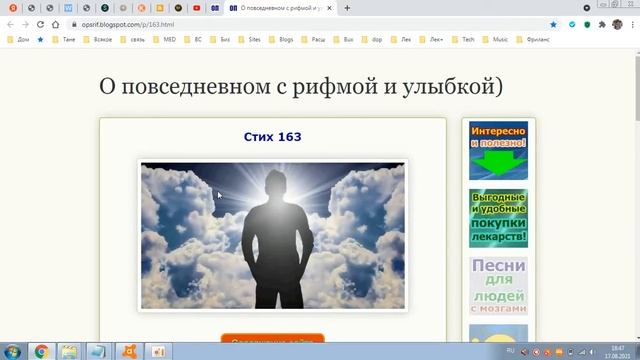Open a new browser tab
This screenshot has width=640, height=360.
click(x=347, y=8)
